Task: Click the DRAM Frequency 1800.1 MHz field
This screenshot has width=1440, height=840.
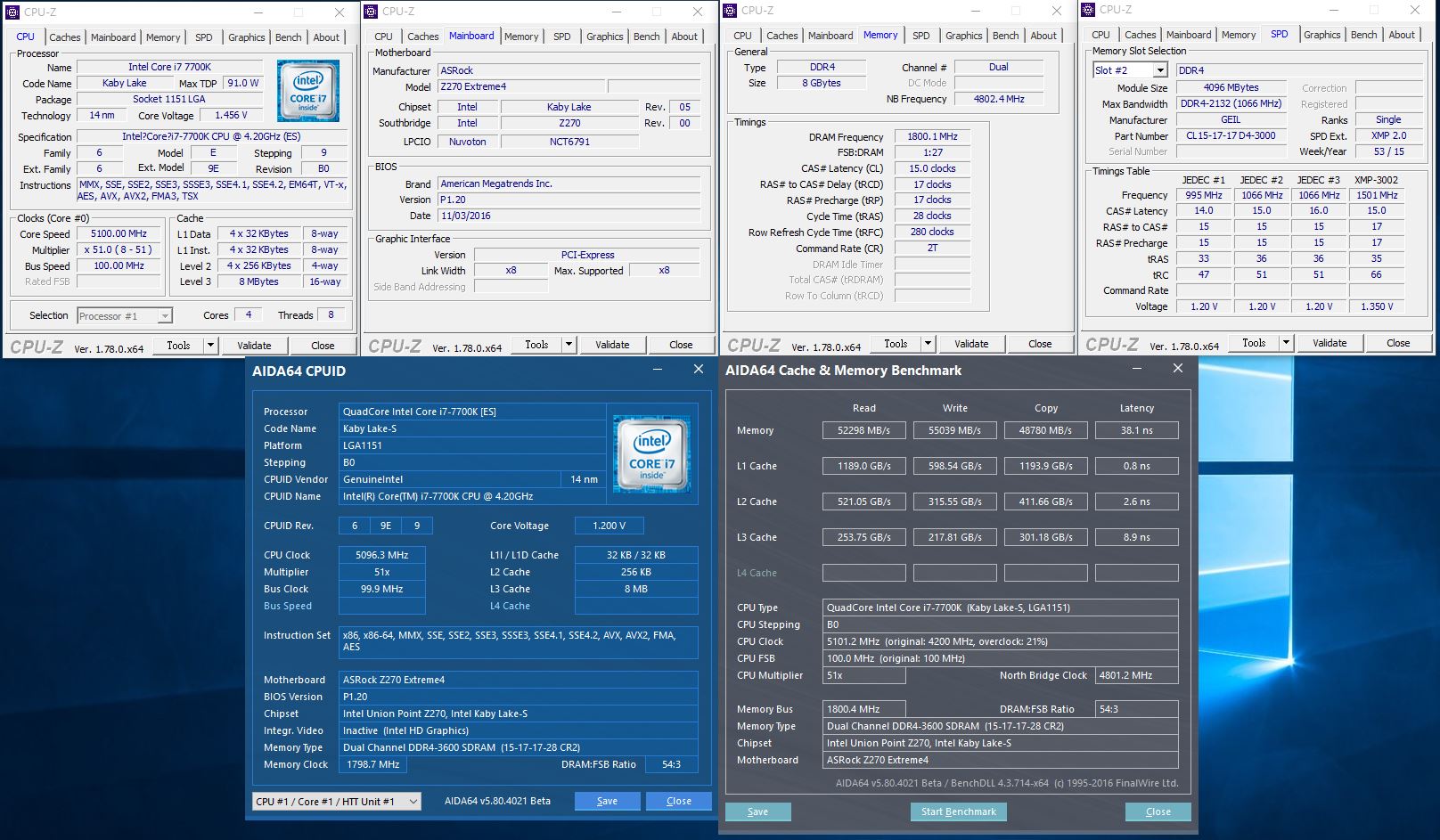Action: (932, 137)
